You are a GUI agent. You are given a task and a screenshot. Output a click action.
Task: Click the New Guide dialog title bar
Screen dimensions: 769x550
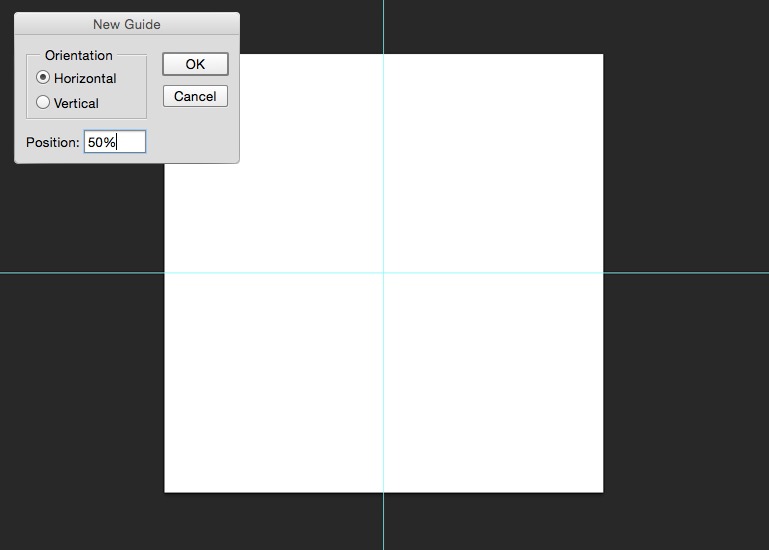point(127,24)
